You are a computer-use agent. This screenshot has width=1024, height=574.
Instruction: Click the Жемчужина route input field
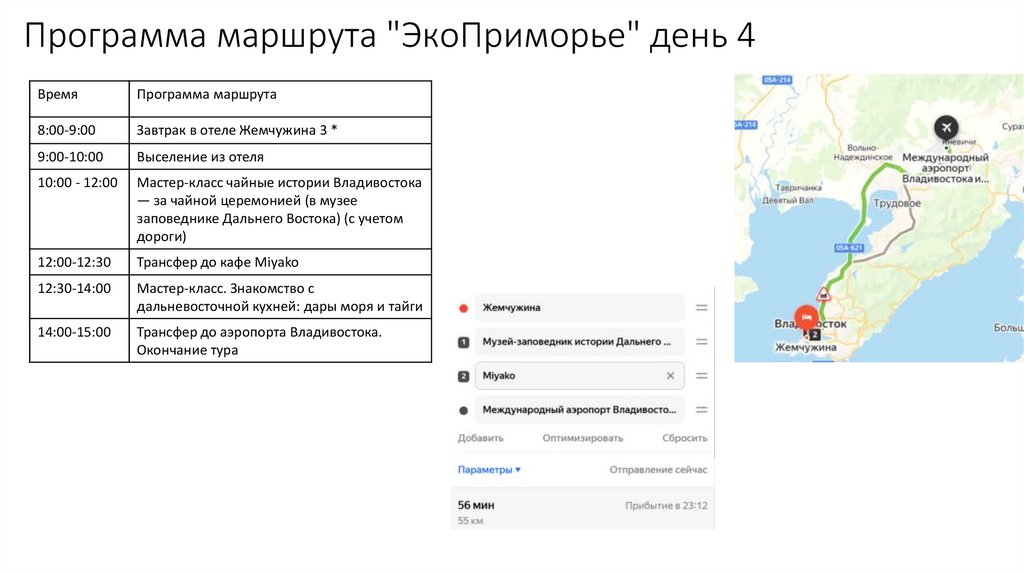(x=579, y=308)
